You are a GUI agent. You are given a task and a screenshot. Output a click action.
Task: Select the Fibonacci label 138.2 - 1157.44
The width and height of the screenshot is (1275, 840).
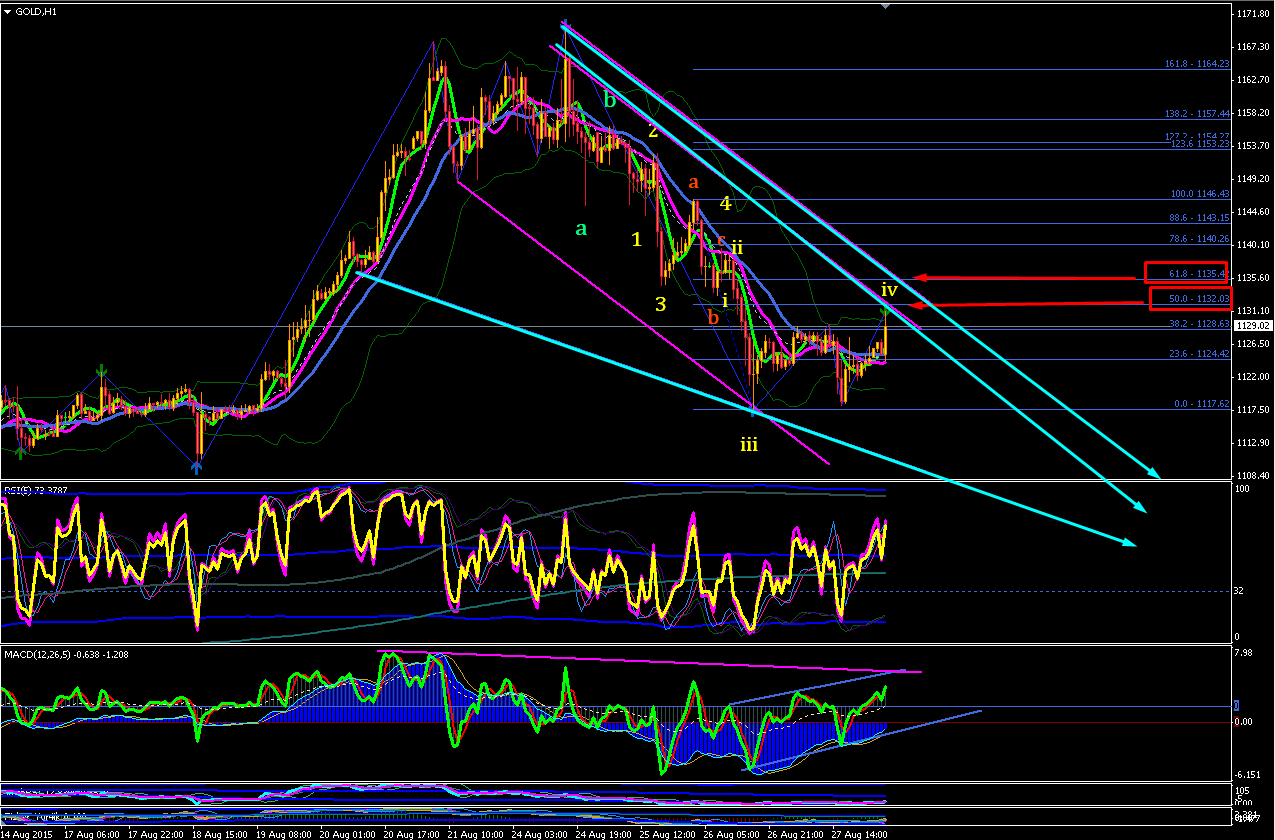click(1197, 114)
